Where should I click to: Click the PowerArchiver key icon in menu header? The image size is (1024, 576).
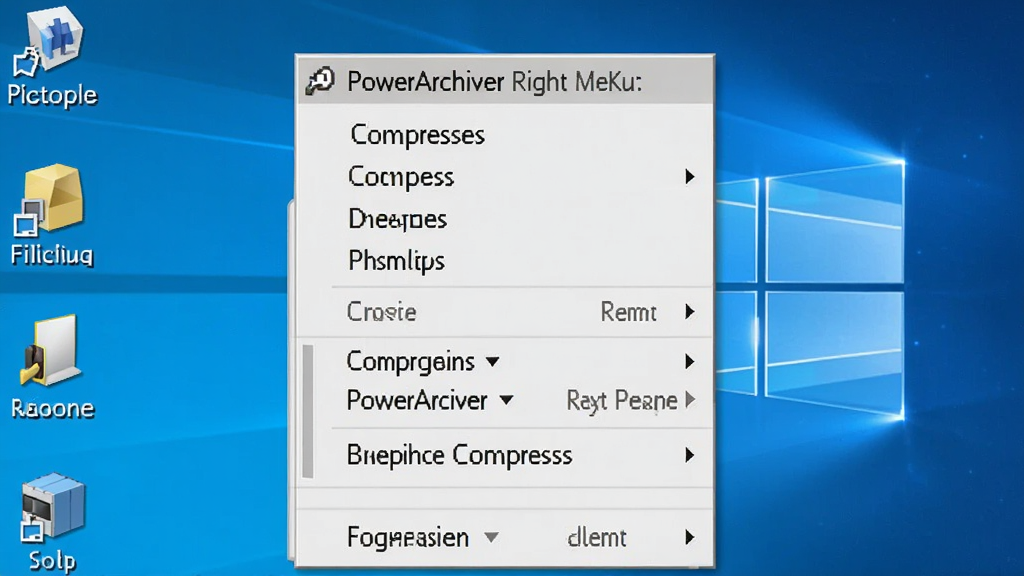click(320, 82)
